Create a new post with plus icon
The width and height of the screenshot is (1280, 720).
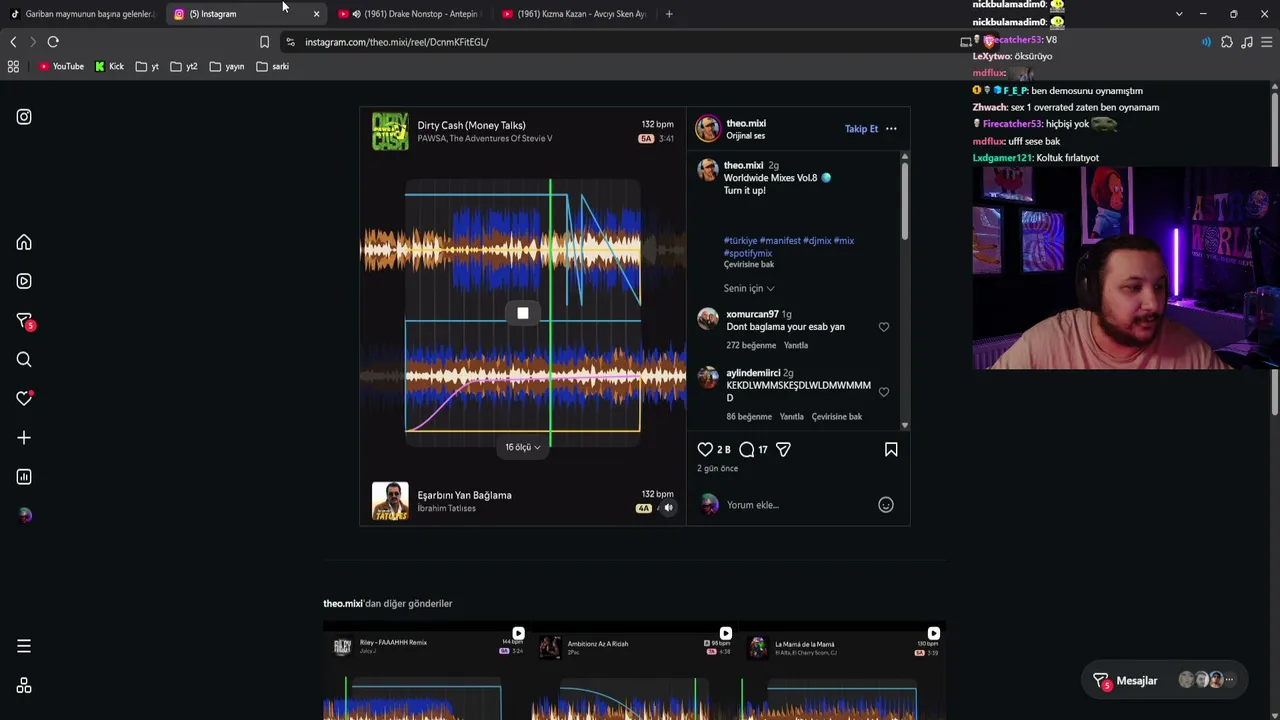pyautogui.click(x=24, y=438)
